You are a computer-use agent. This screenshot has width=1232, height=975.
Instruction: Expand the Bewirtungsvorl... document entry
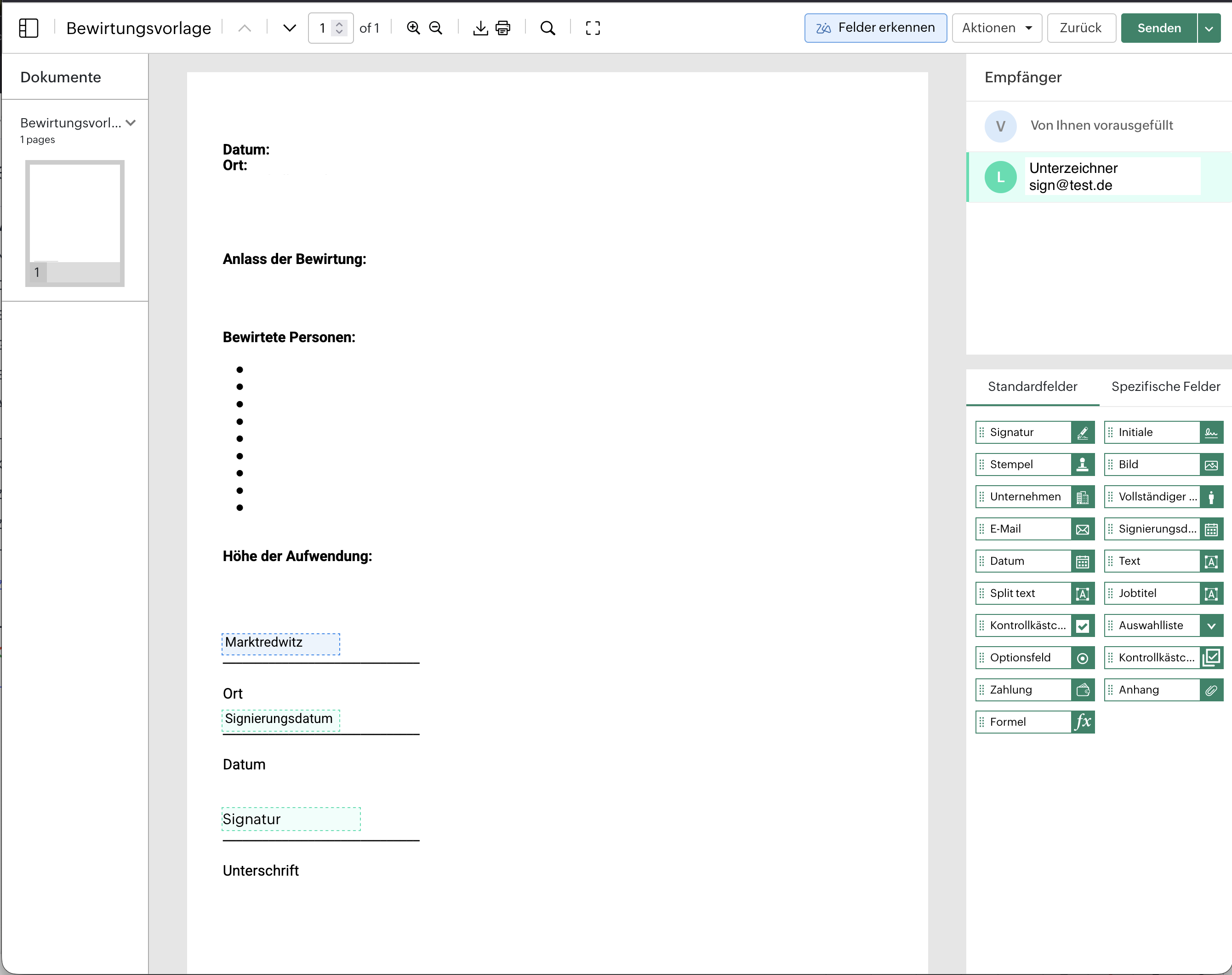131,123
